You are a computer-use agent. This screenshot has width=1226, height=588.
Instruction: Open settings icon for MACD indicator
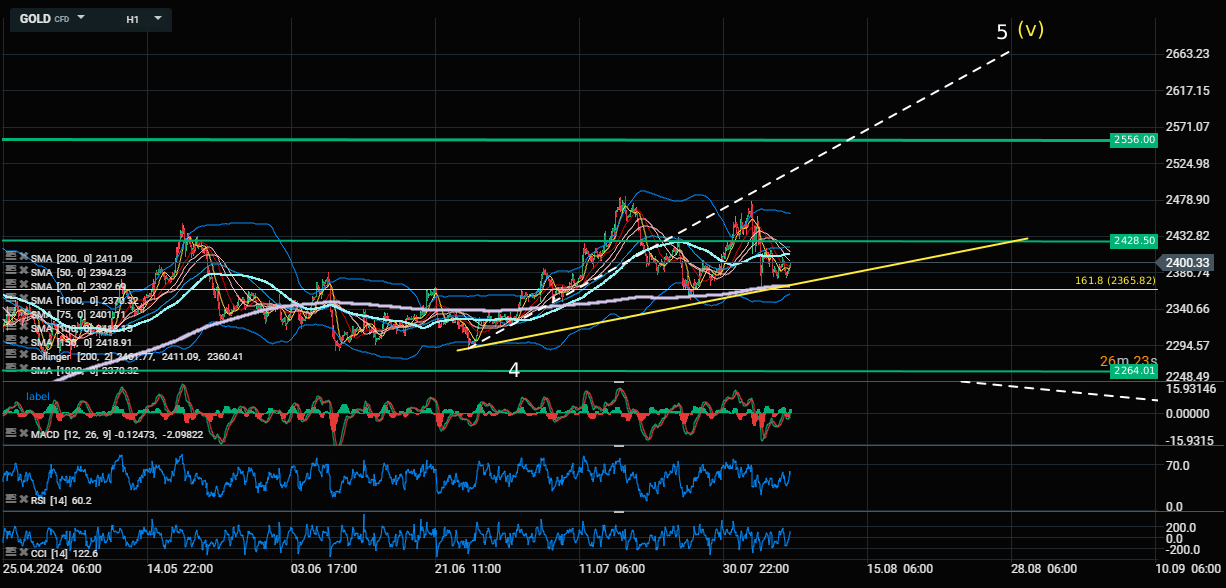(x=10, y=433)
